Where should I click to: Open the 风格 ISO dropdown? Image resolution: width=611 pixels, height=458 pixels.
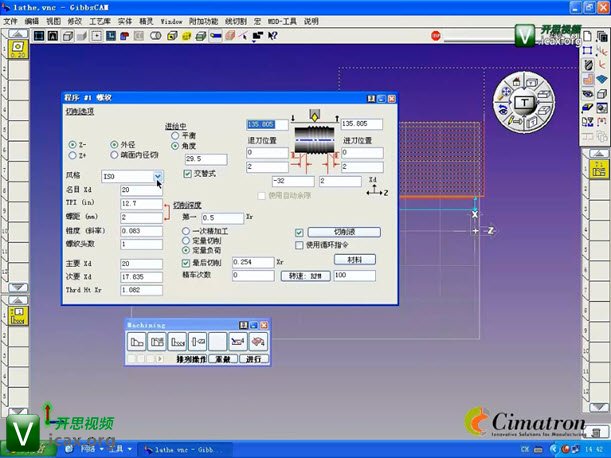point(158,175)
